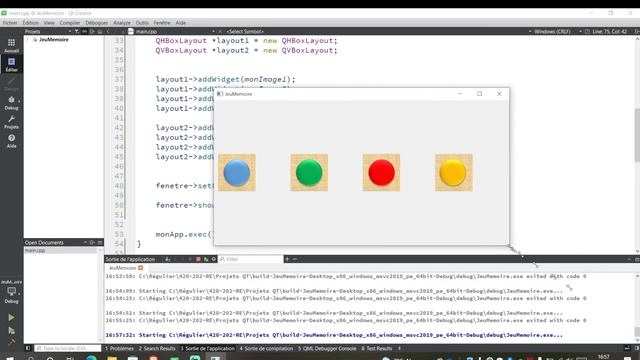Screen dimensions: 640x360
Task: Open the Analyze menu
Action: point(122,23)
